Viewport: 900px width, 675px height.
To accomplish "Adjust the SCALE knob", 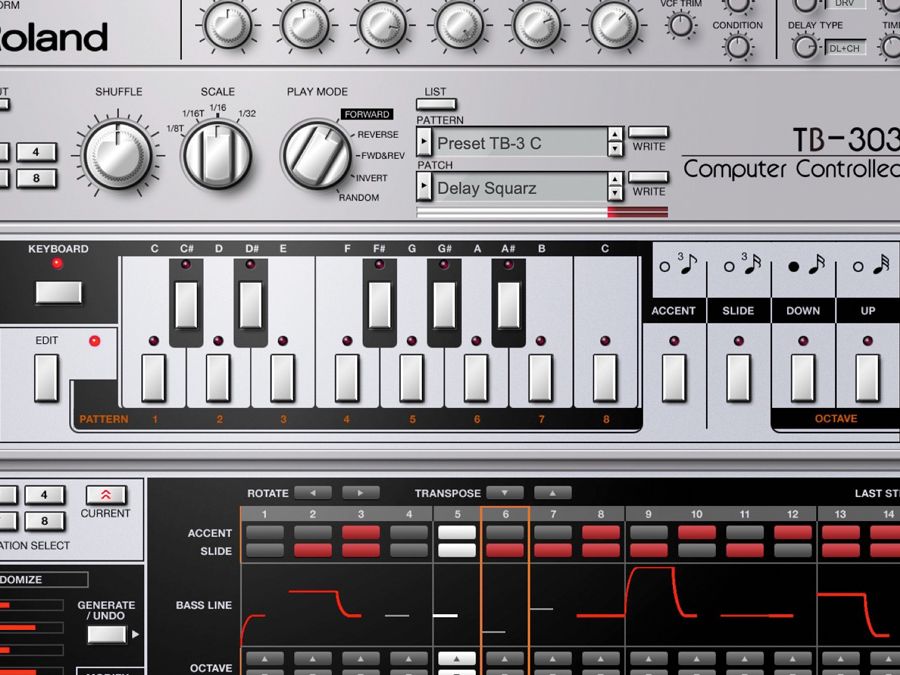I will tap(217, 155).
